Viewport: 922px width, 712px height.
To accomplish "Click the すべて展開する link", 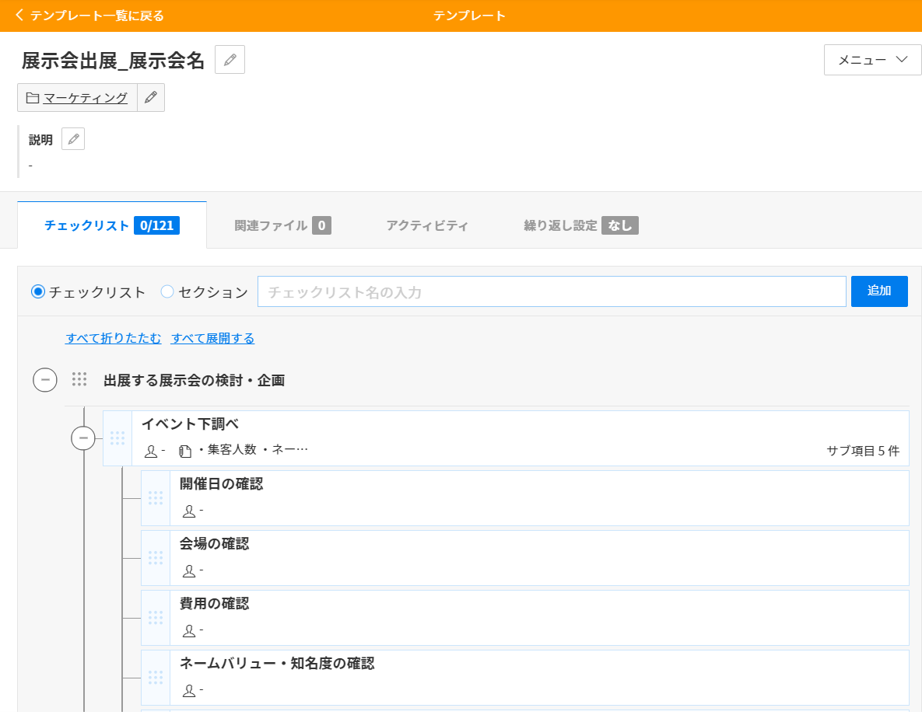I will 212,338.
